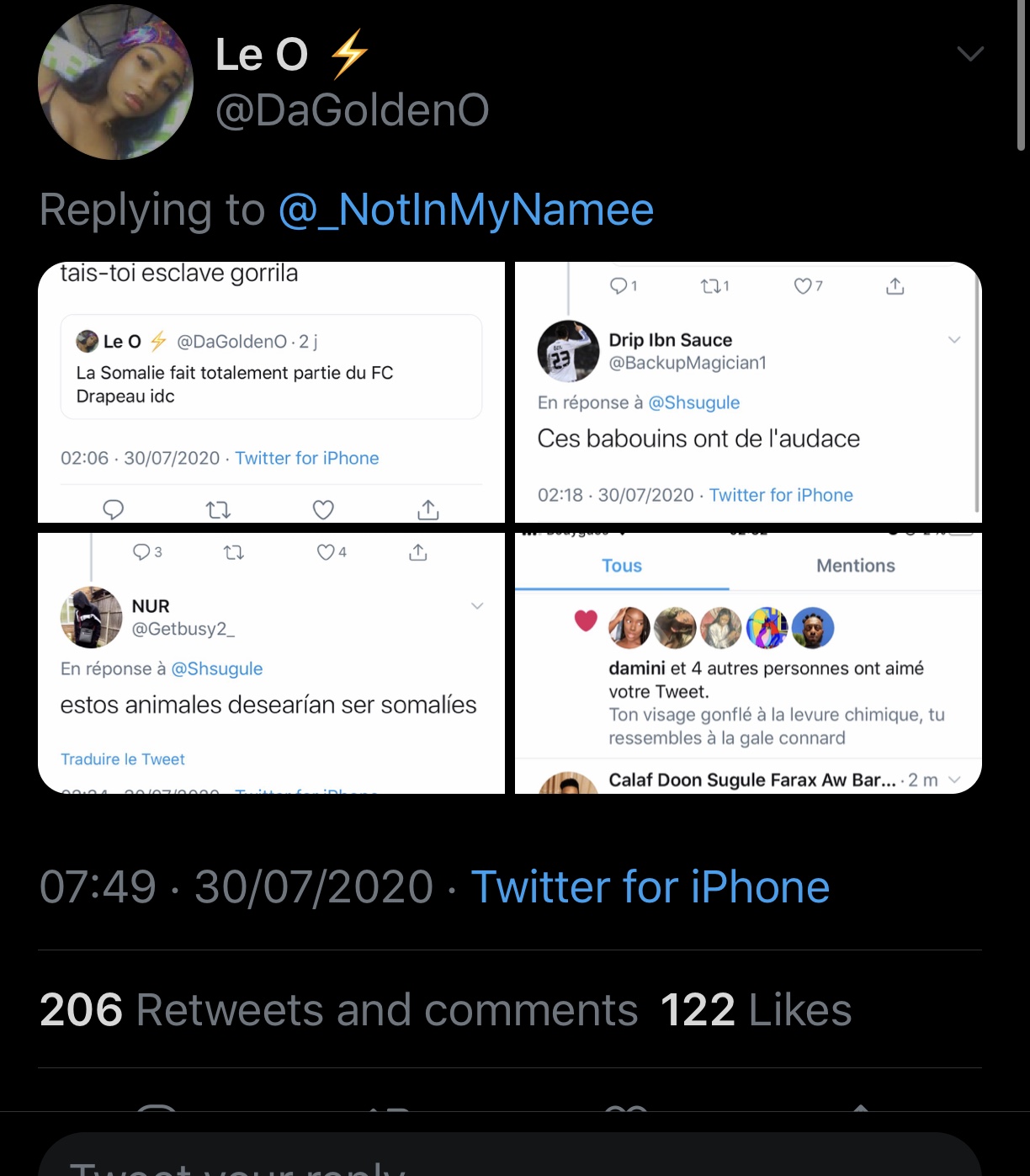The height and width of the screenshot is (1176, 1030).
Task: Switch to the Tous tab
Action: tap(622, 566)
